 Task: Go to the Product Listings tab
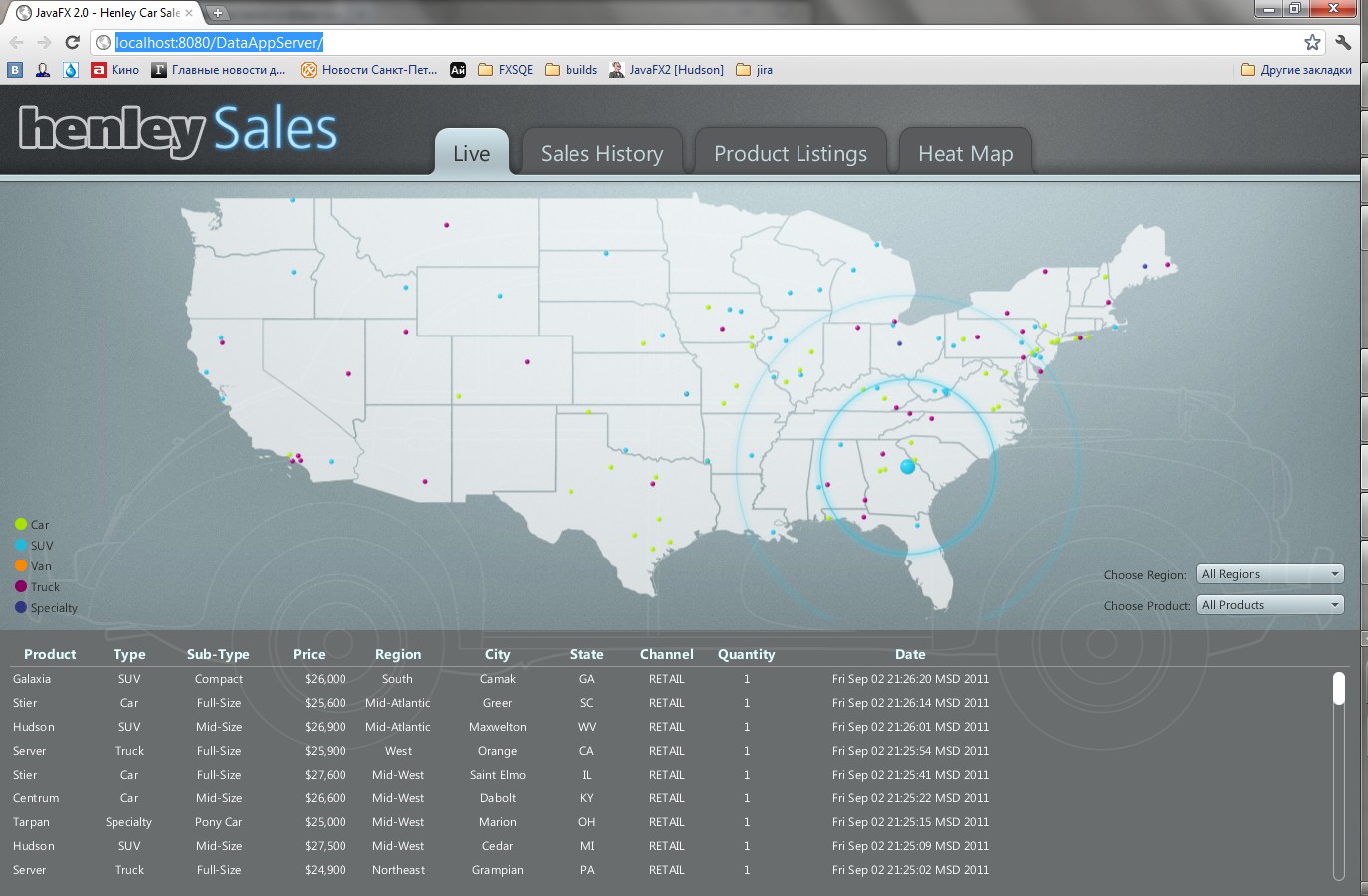pos(790,154)
